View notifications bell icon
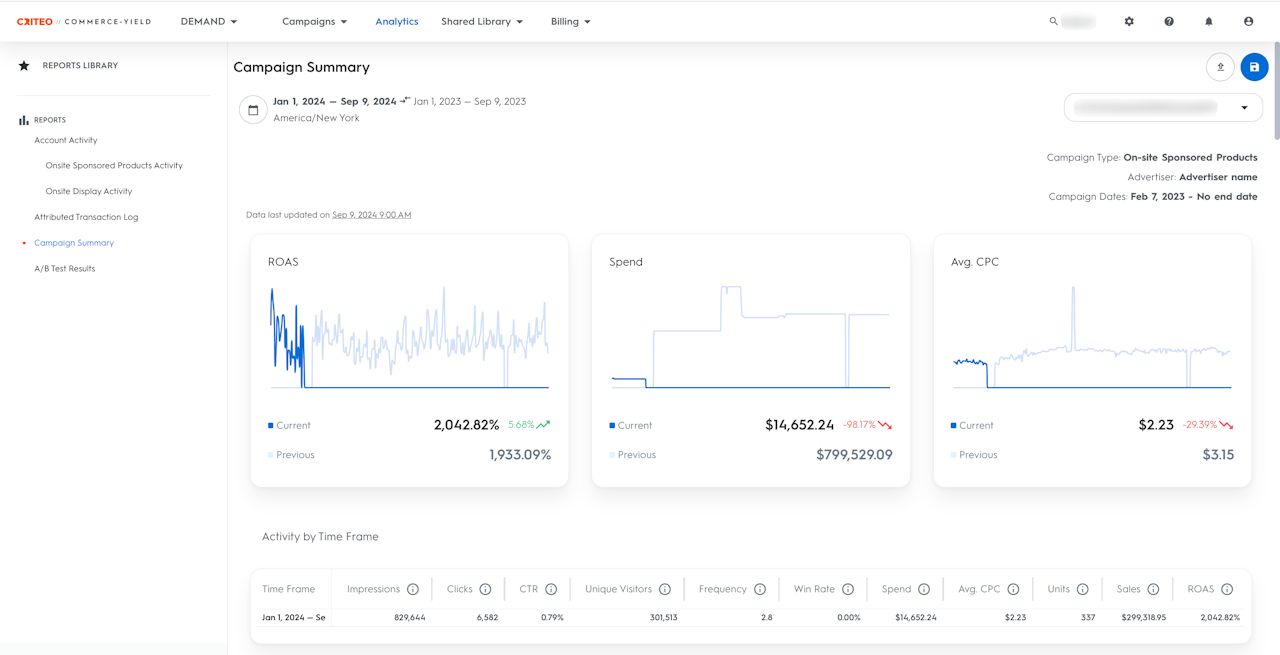 point(1208,21)
